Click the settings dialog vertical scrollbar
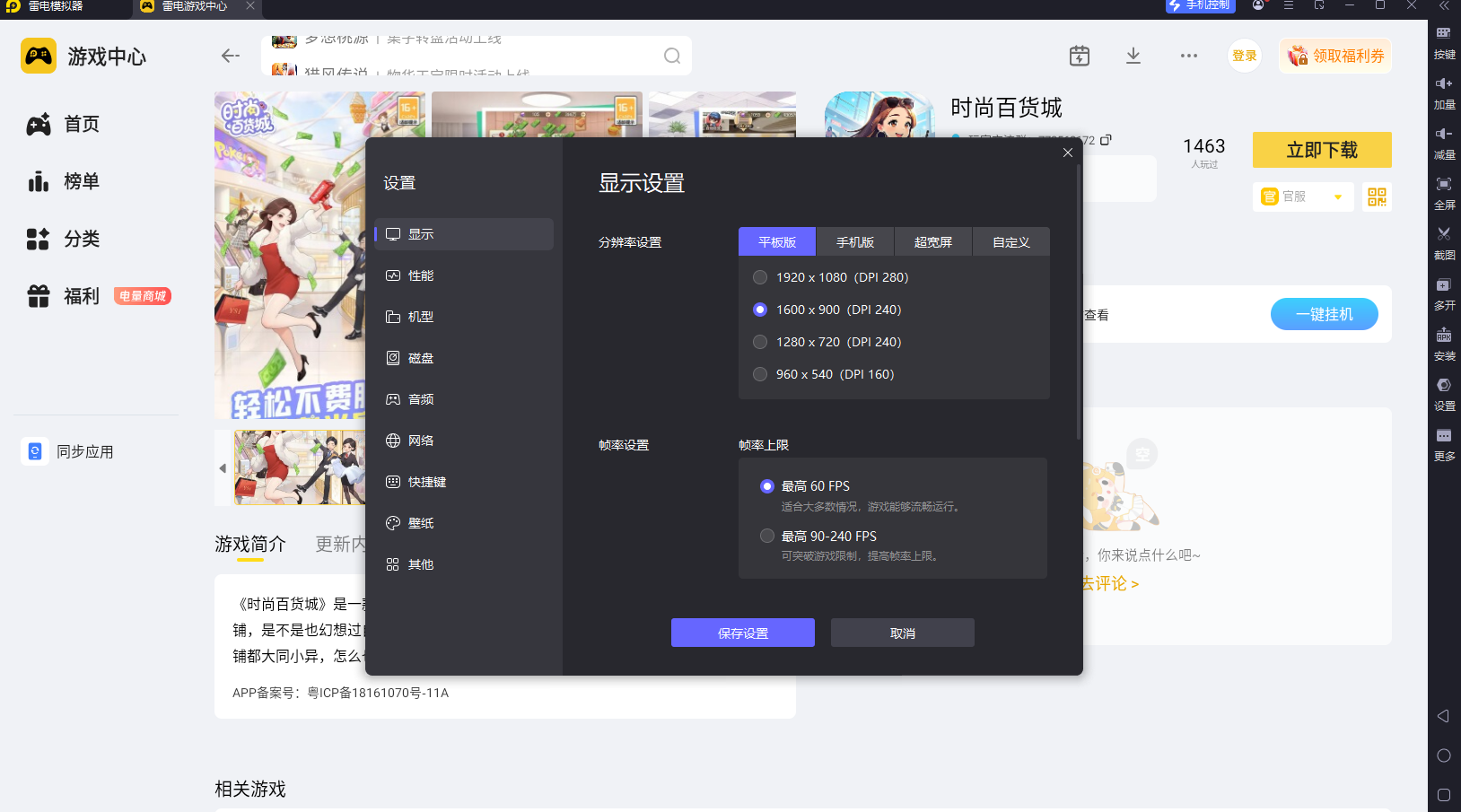Viewport: 1461px width, 812px height. point(1079,302)
